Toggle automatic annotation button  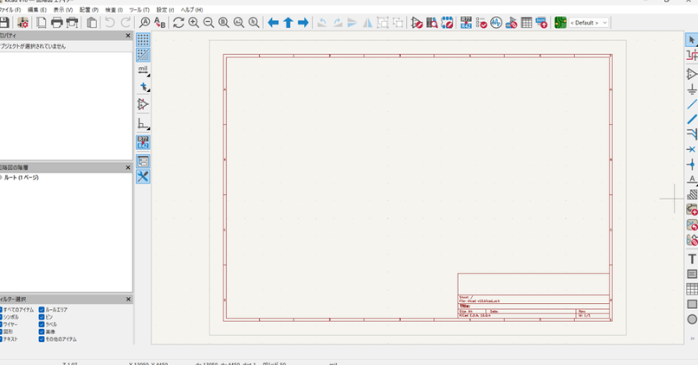143,142
